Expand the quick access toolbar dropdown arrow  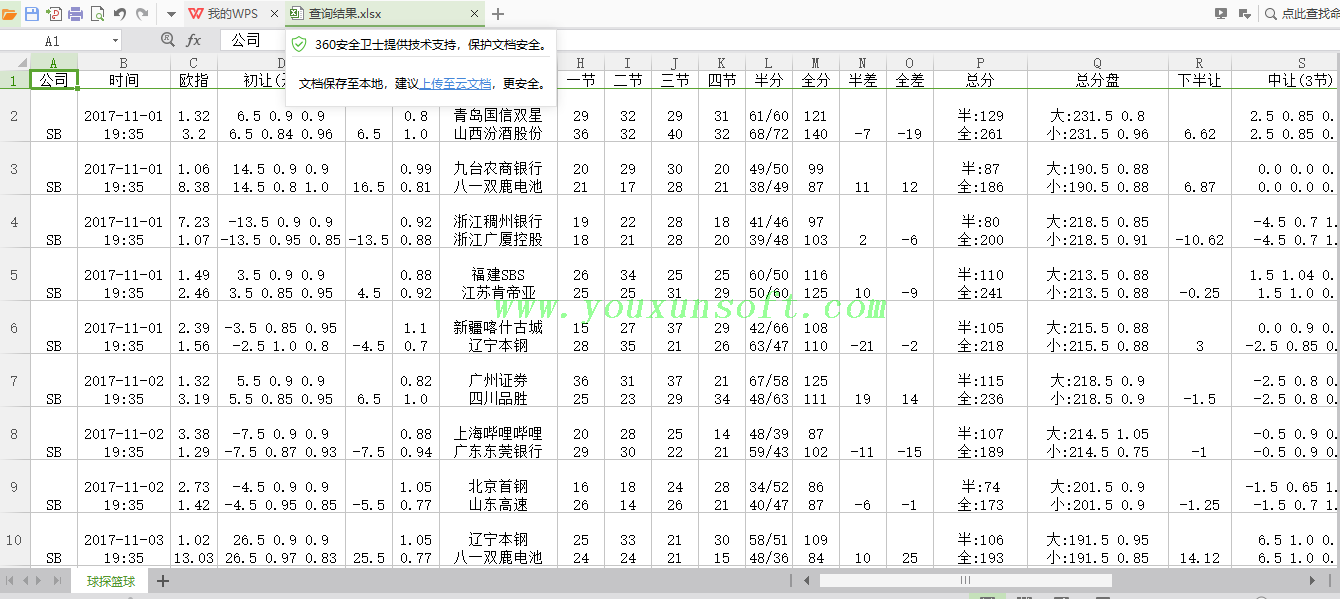coord(171,14)
